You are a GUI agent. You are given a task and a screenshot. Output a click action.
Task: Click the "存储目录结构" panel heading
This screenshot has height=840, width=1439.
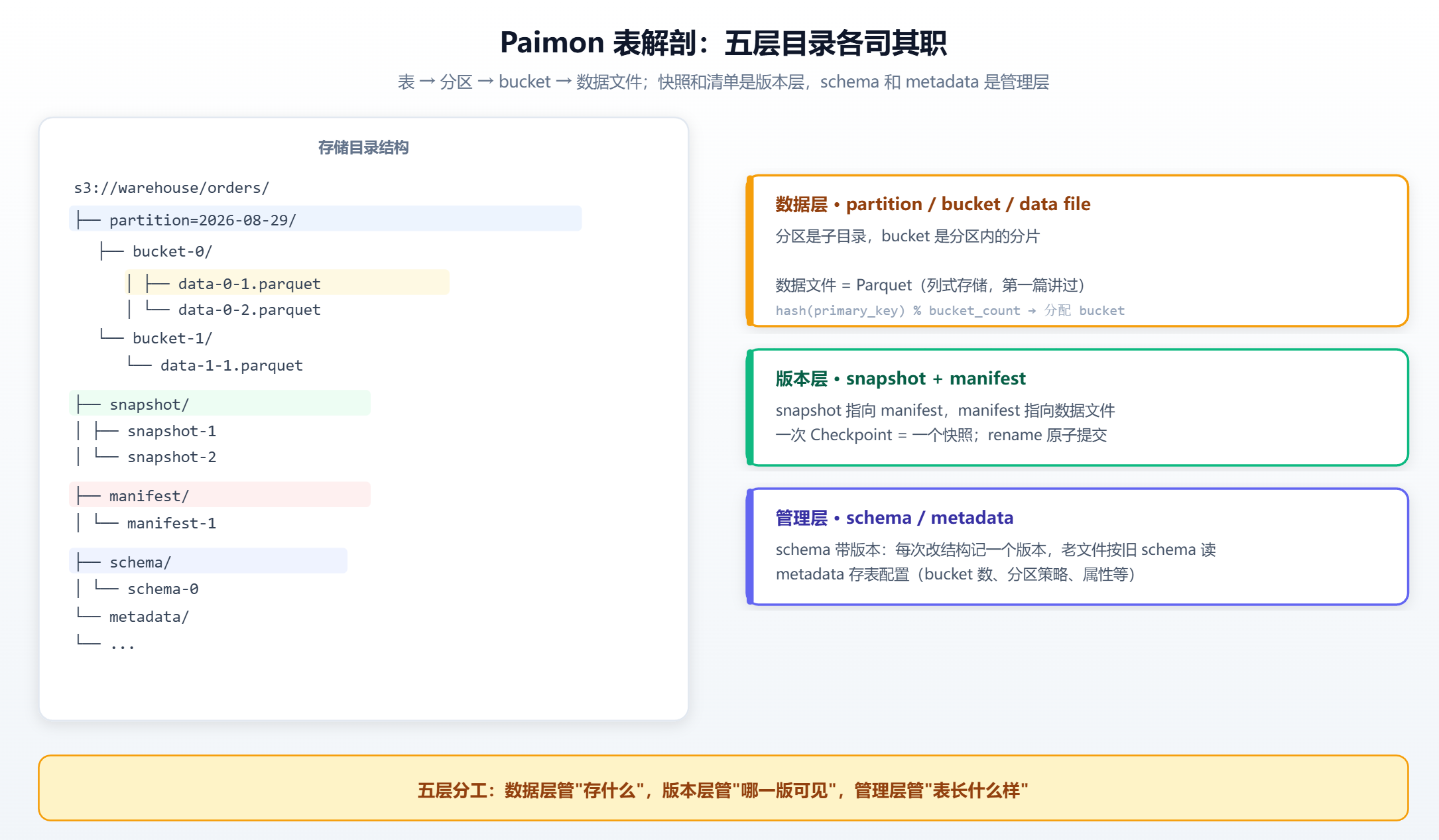(363, 147)
